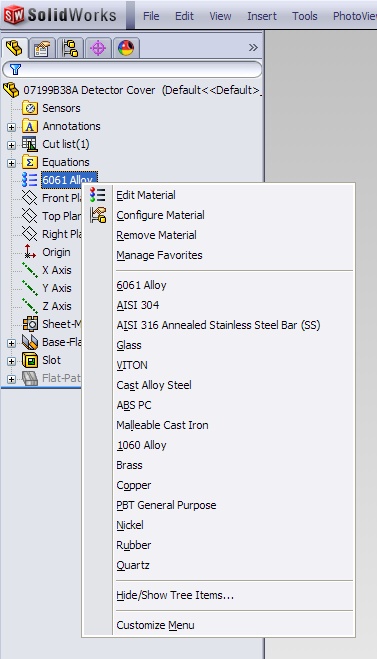Expand the Equations folder node
The image size is (377, 659).
(x=11, y=163)
